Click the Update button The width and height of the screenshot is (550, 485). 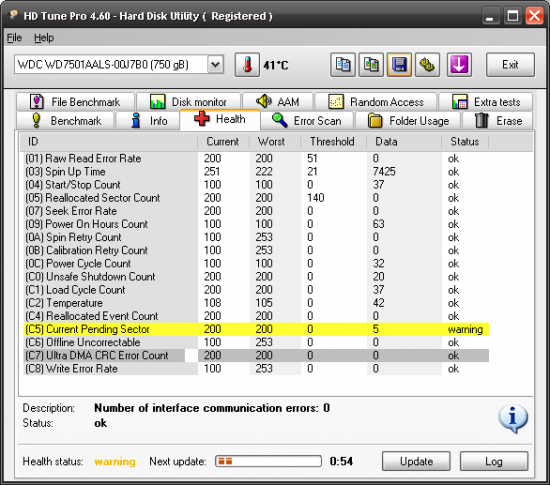(x=416, y=461)
